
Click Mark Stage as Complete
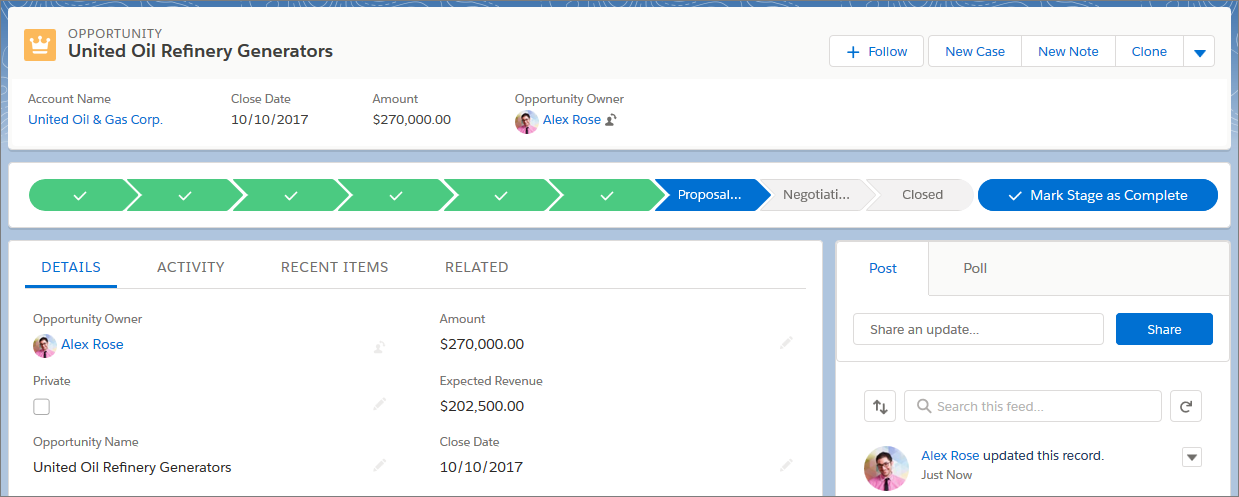[x=1098, y=195]
